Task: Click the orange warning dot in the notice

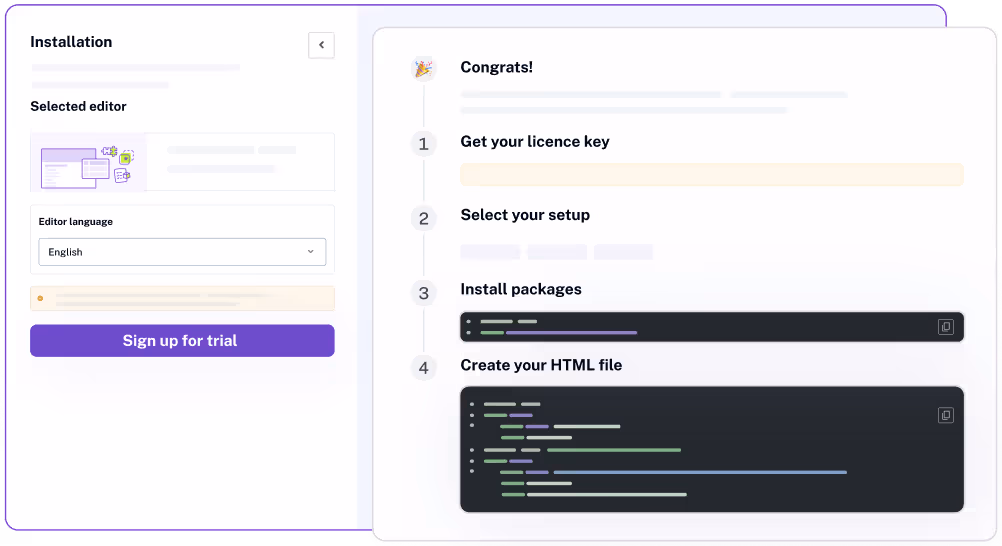Action: point(40,298)
